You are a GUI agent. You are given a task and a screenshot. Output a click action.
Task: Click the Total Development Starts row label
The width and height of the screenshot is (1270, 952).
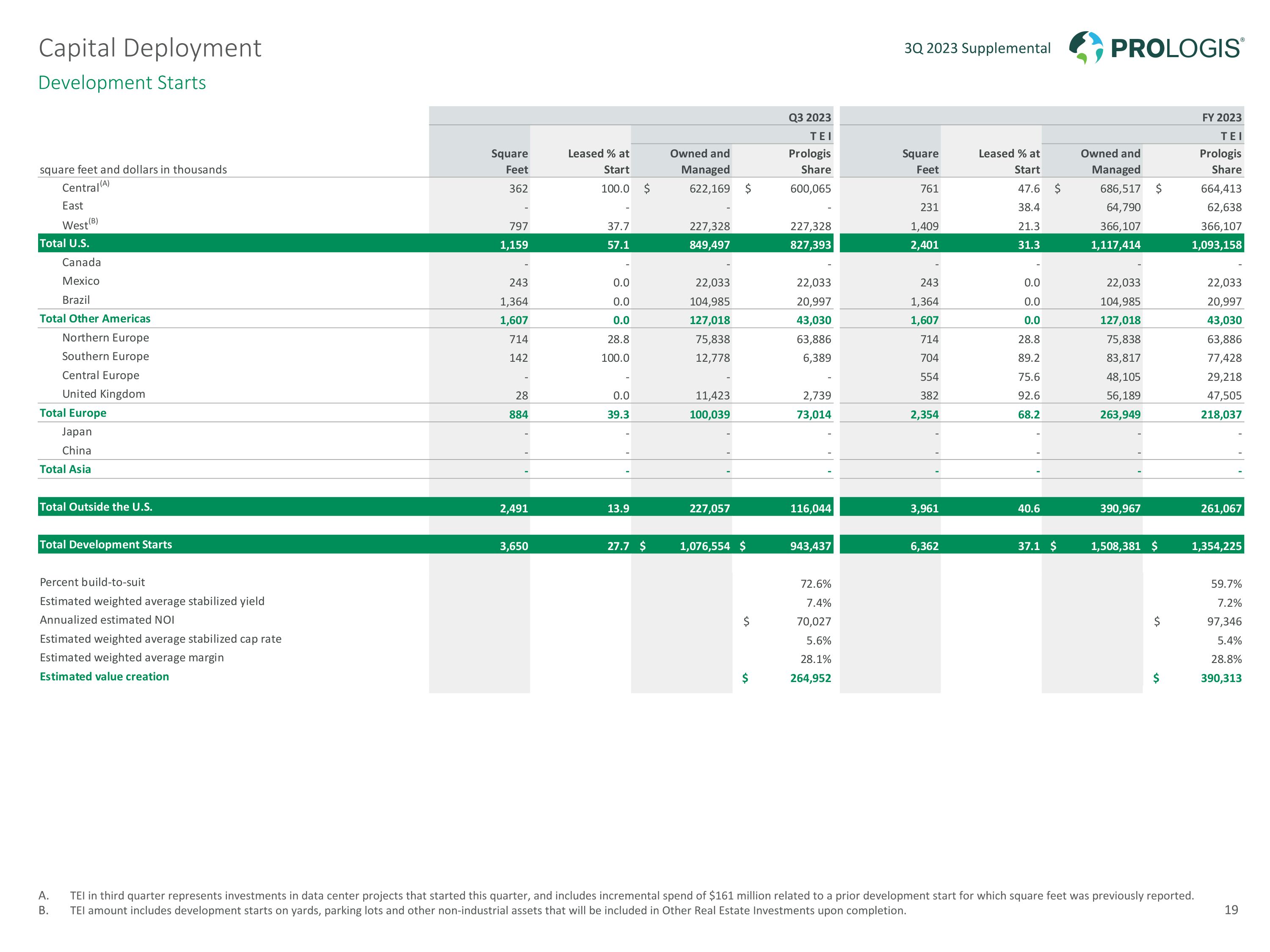106,545
